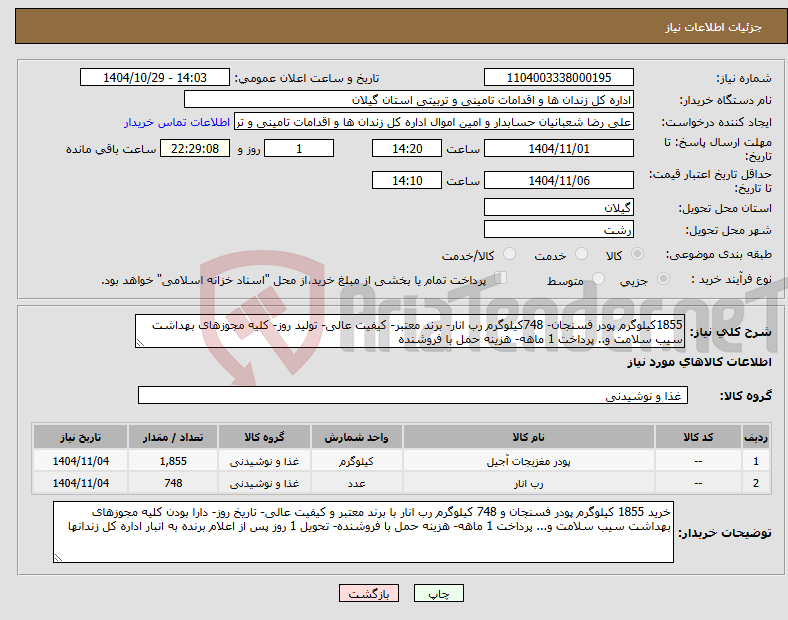
Task: Click the طبقه بندی موضوعی label
Action: 719,254
